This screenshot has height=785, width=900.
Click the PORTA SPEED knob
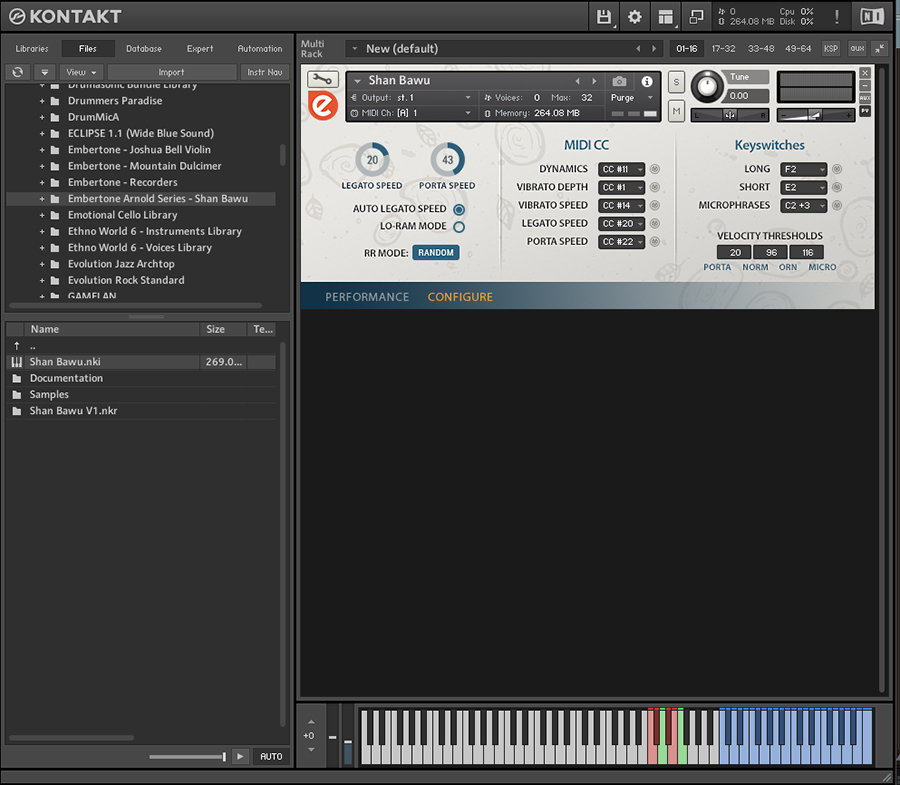pyautogui.click(x=447, y=160)
